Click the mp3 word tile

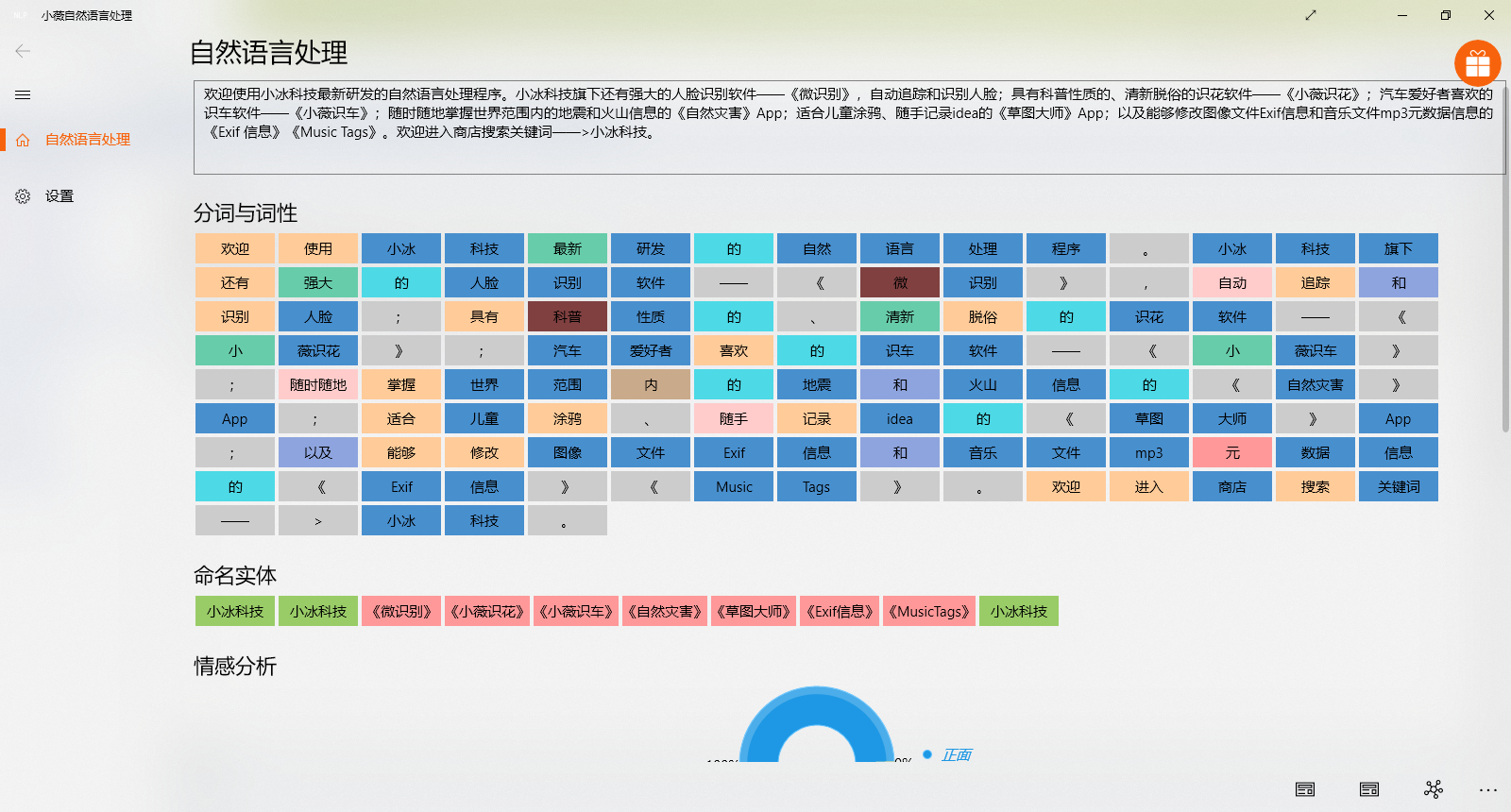[1149, 452]
